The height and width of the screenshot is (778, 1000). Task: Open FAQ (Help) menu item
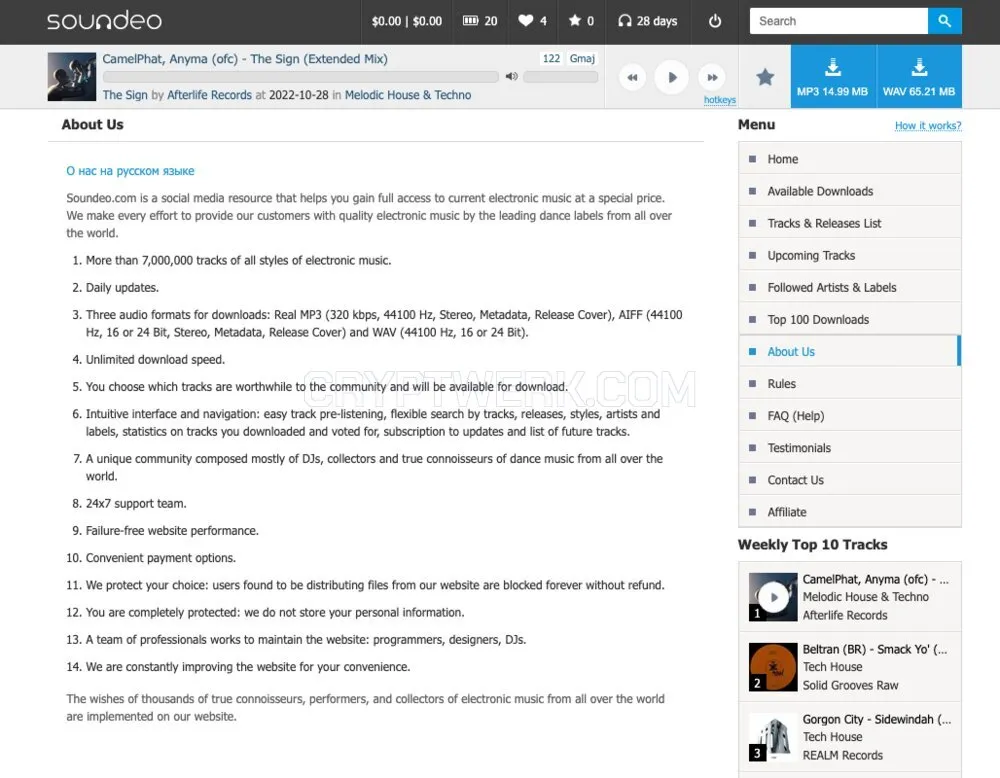pos(849,416)
